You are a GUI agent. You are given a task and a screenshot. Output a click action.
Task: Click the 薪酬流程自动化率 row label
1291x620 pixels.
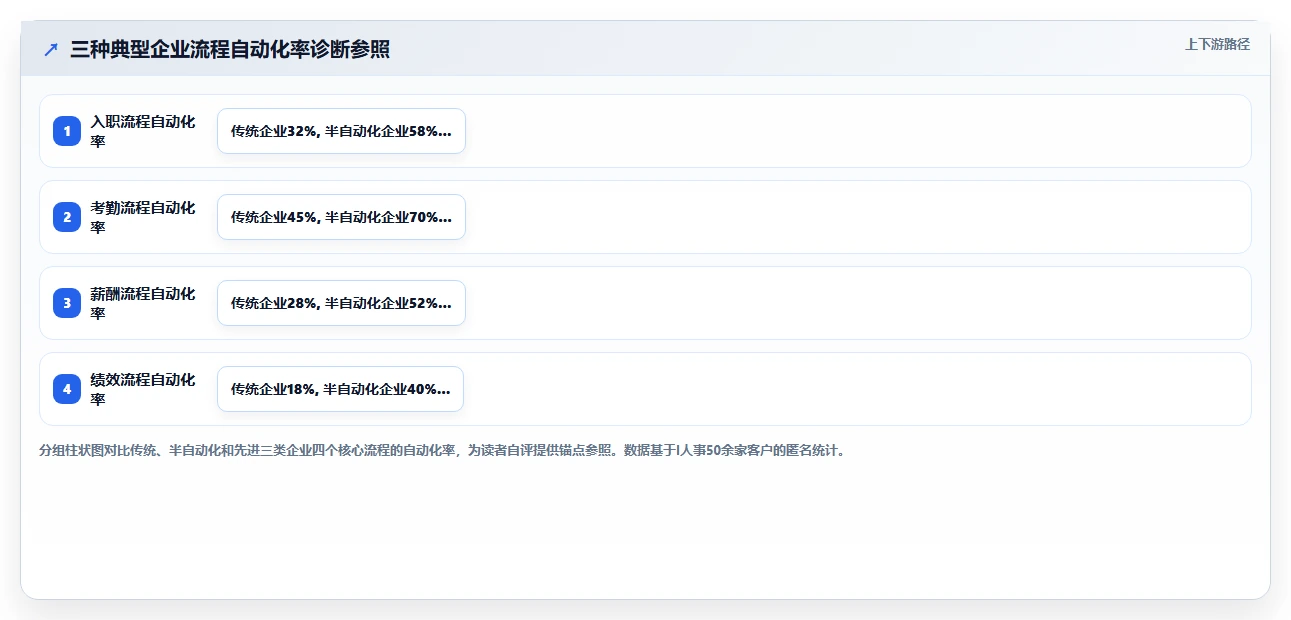click(x=143, y=303)
